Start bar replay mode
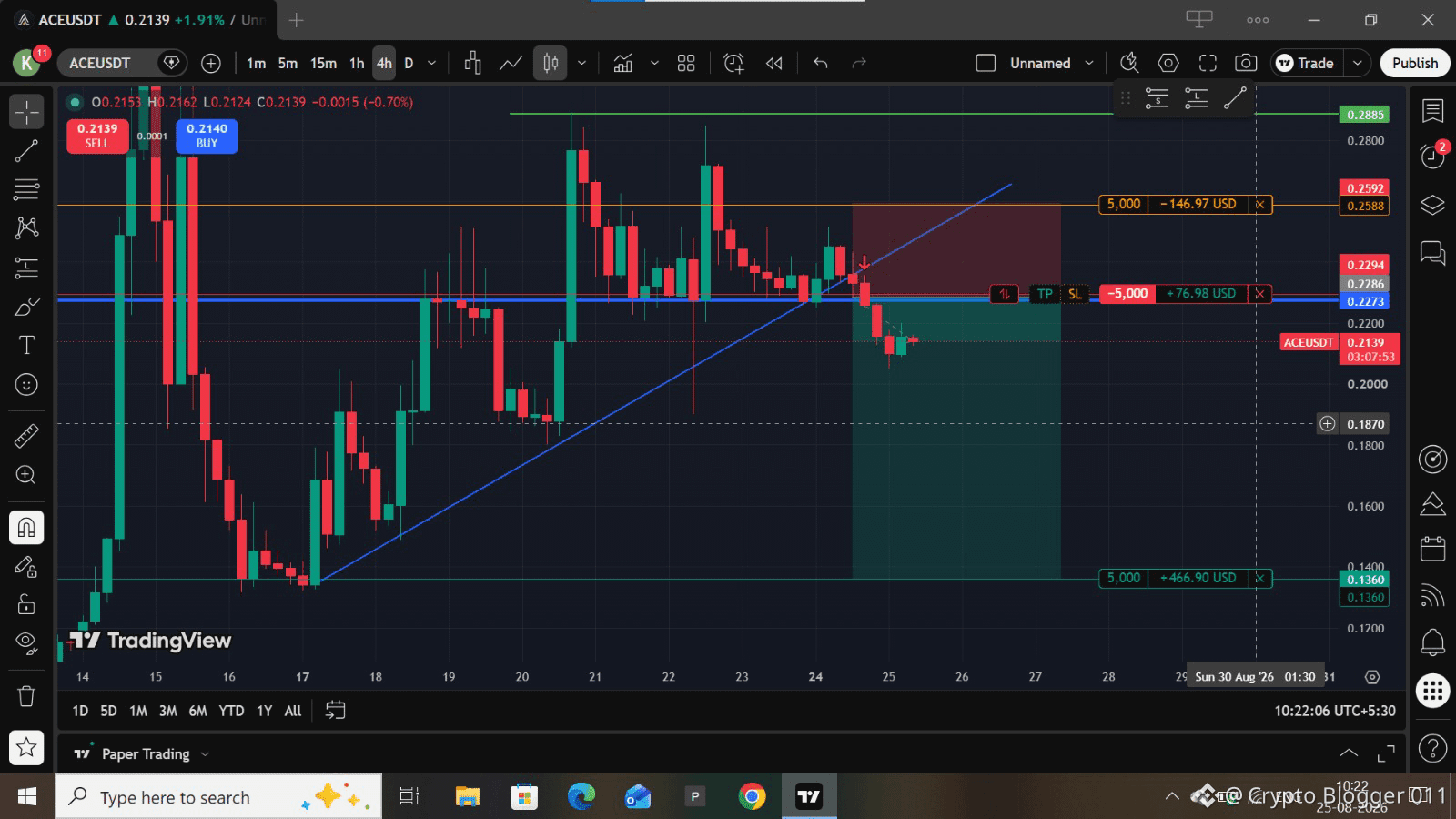Screen dimensions: 1456x819 point(774,63)
